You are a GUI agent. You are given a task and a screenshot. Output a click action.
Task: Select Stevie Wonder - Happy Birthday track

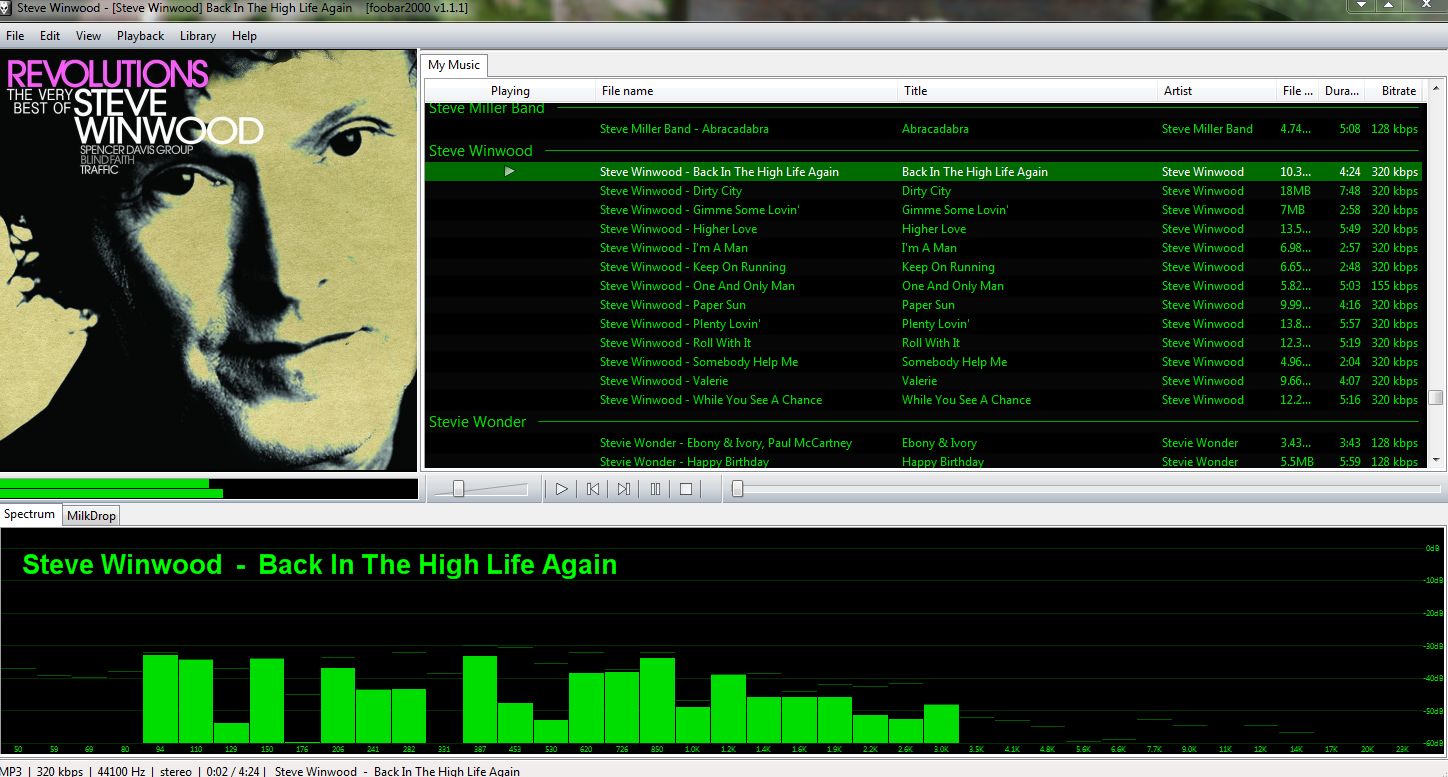coord(923,462)
